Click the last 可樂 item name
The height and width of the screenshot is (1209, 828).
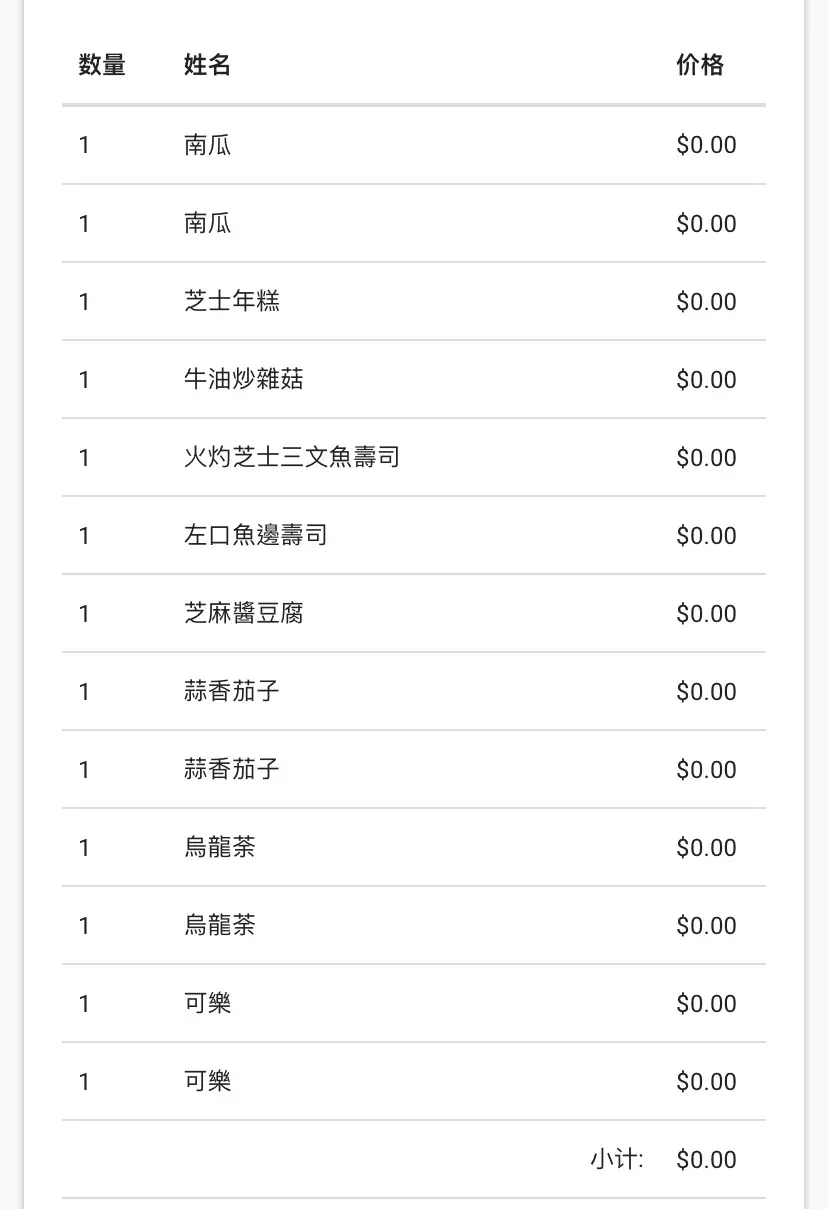(208, 1081)
